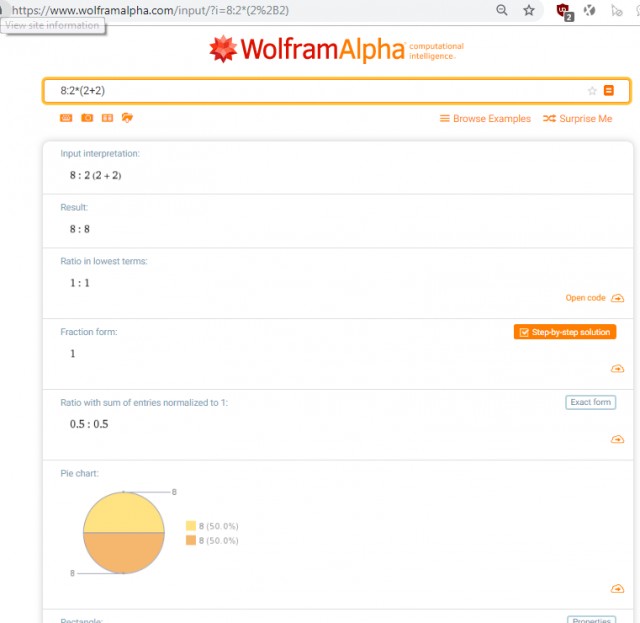Click Surprise Me

point(578,118)
